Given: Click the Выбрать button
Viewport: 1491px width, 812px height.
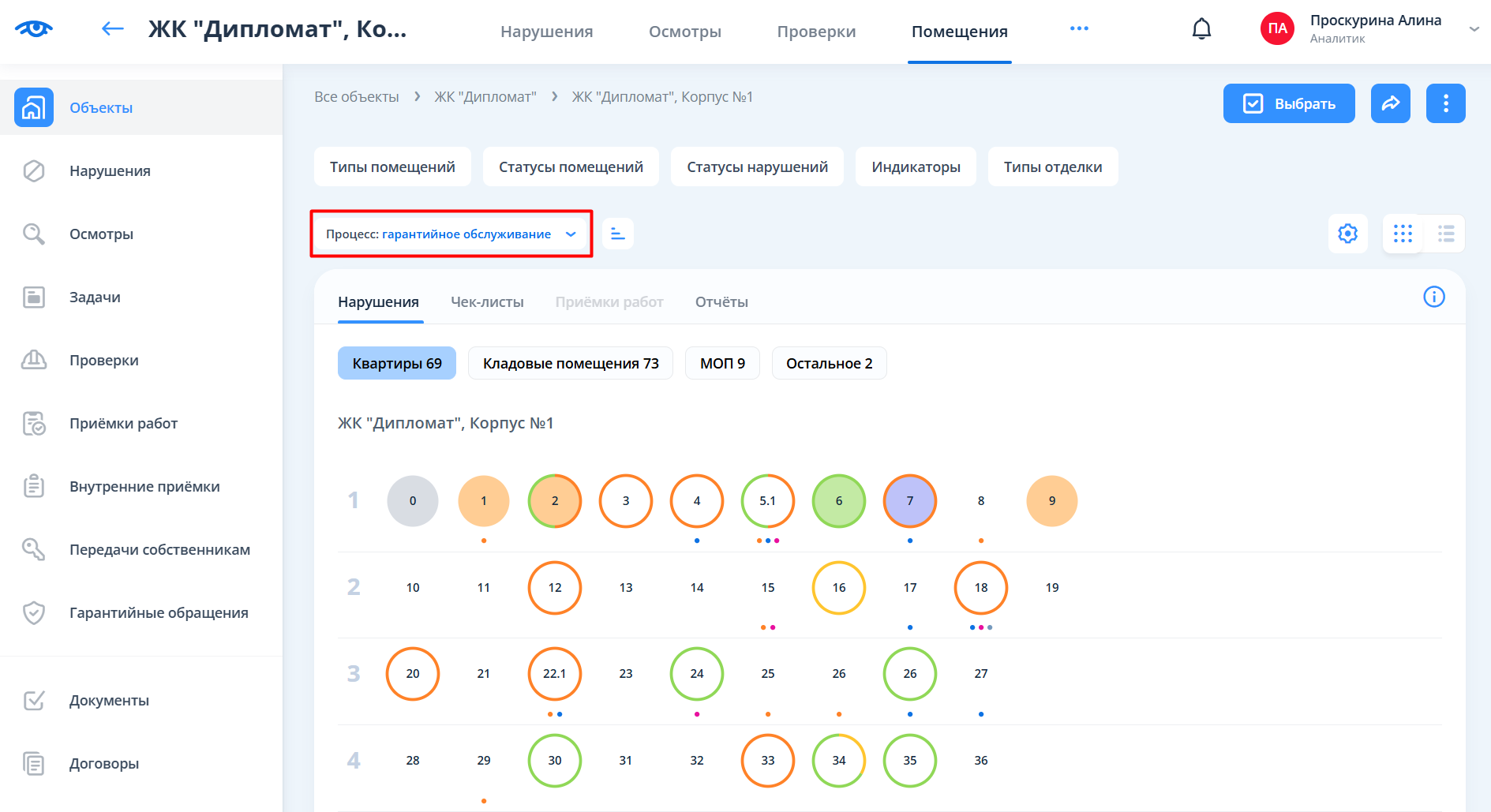Looking at the screenshot, I should [x=1288, y=103].
